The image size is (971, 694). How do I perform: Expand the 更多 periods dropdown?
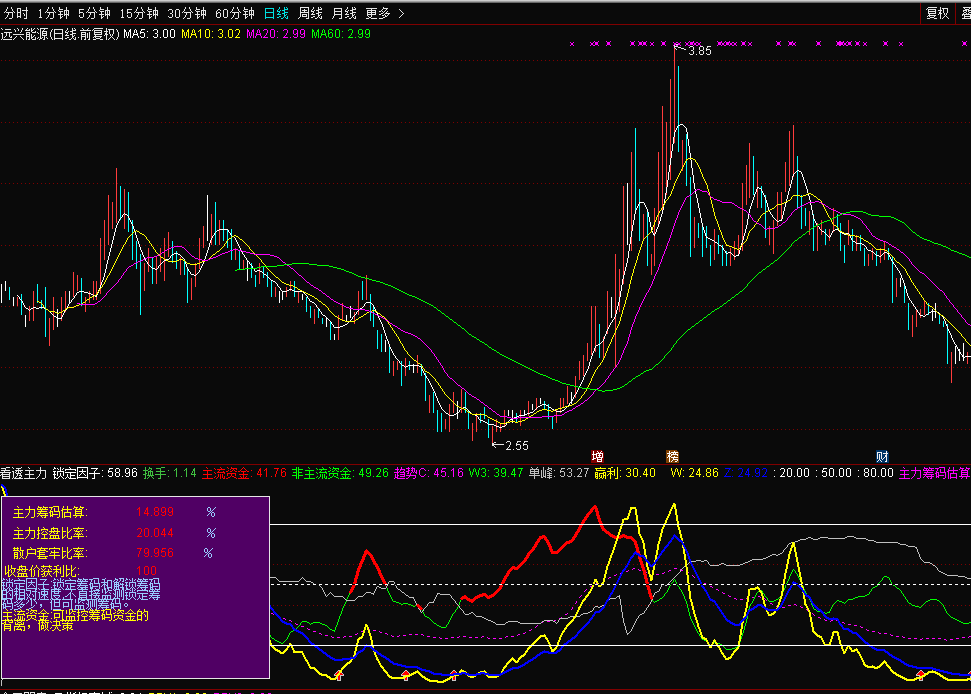(x=385, y=13)
